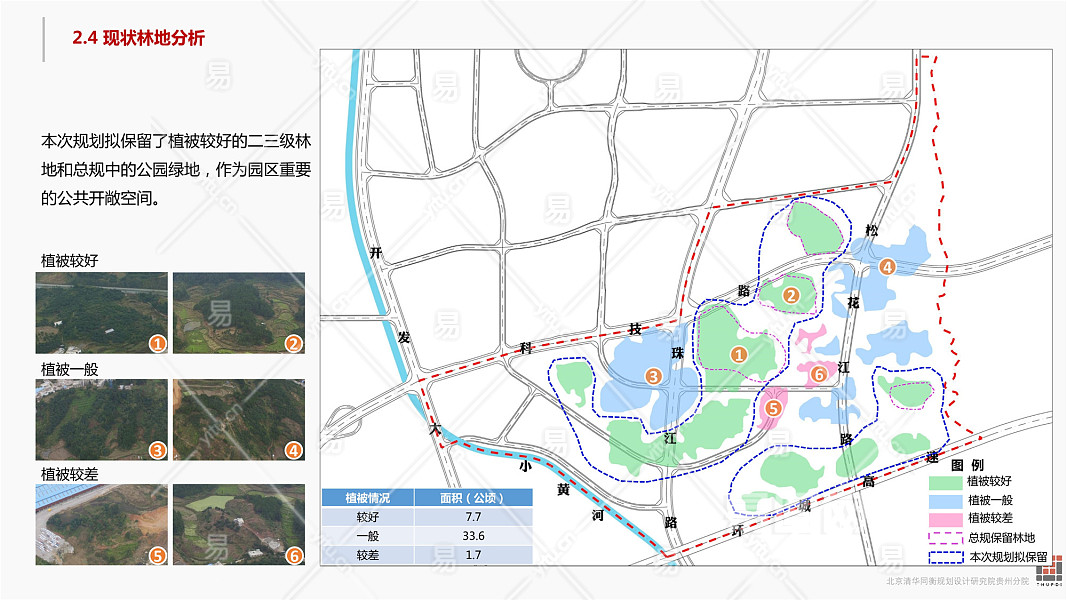Click the 2.4 现状林地分析 title
Screen dimensions: 1067x600
(138, 38)
